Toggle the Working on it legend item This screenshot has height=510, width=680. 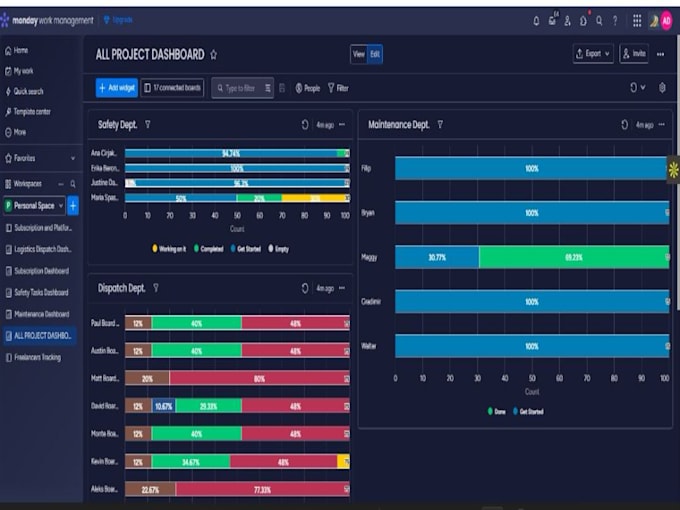coord(169,248)
